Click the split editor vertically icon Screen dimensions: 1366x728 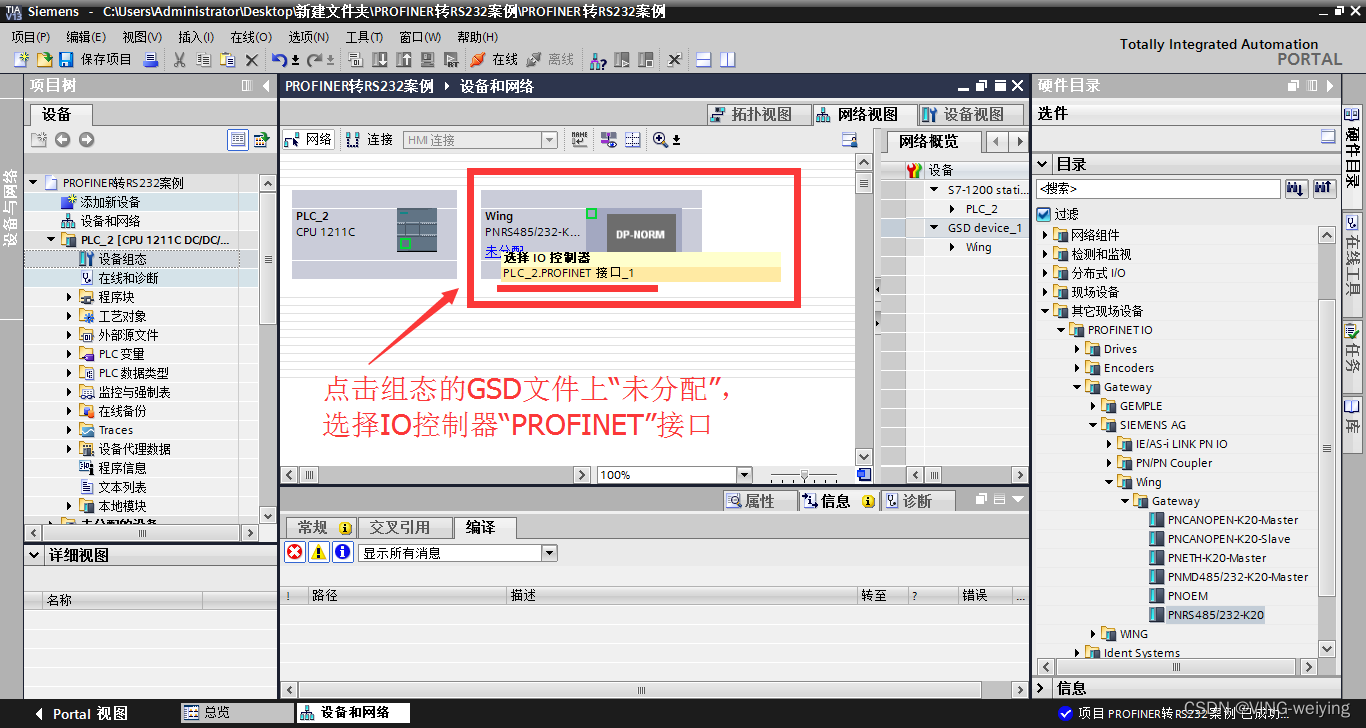[x=728, y=60]
